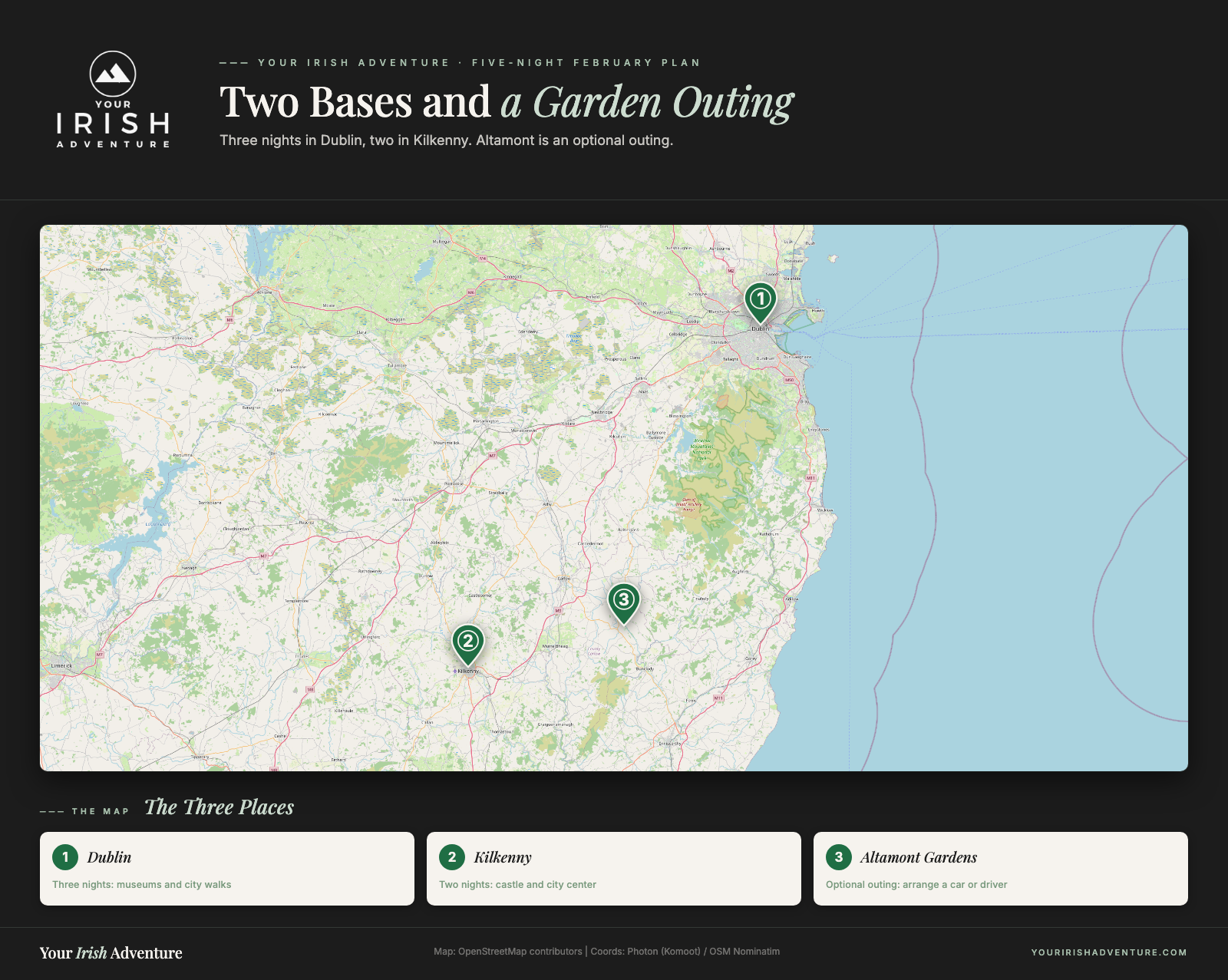Click the Your Irish Adventure mountain logo
The image size is (1228, 980).
pyautogui.click(x=113, y=100)
